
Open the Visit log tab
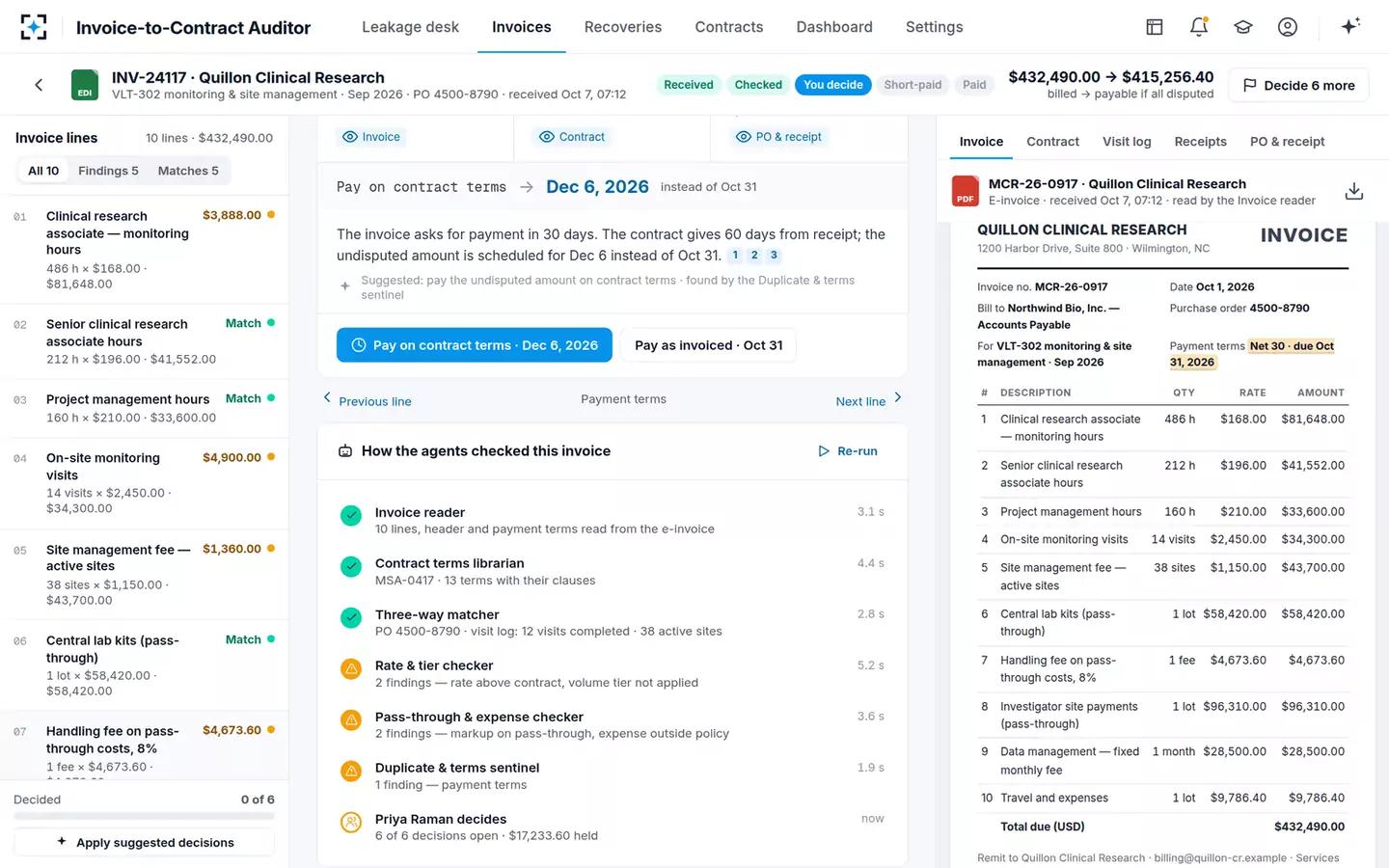tap(1127, 142)
